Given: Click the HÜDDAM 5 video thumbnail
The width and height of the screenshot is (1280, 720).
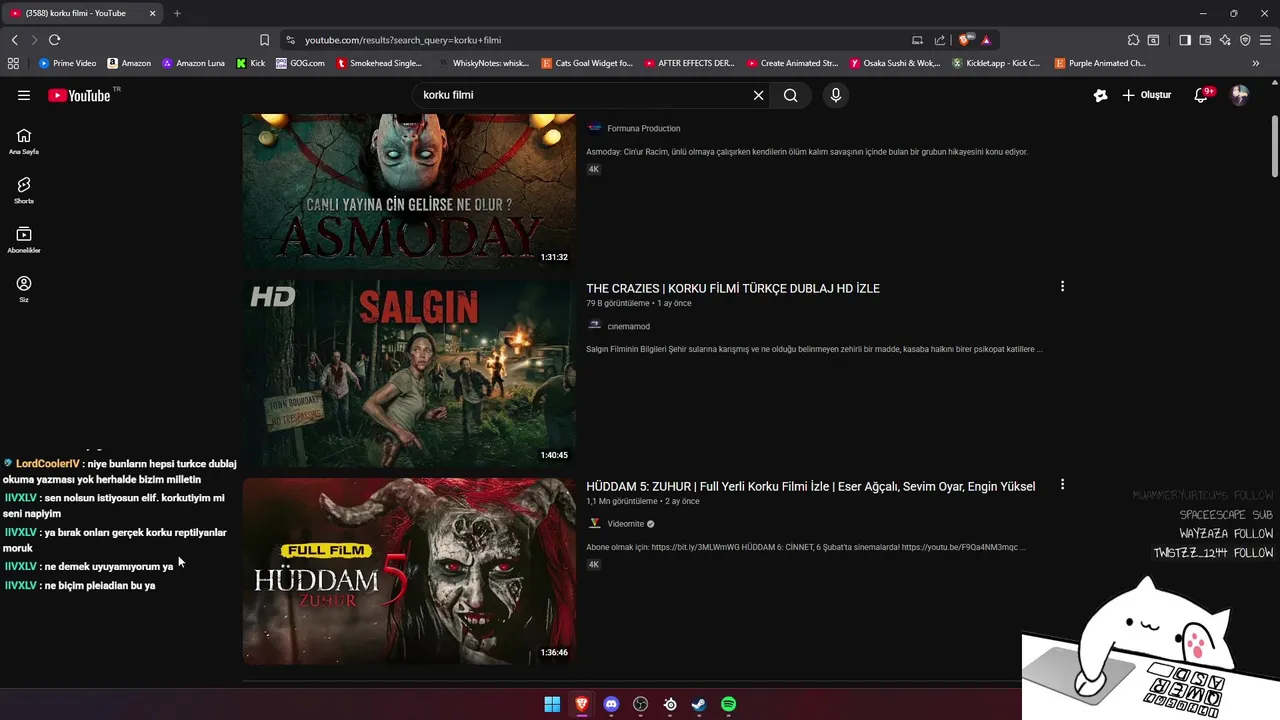Looking at the screenshot, I should pyautogui.click(x=409, y=571).
